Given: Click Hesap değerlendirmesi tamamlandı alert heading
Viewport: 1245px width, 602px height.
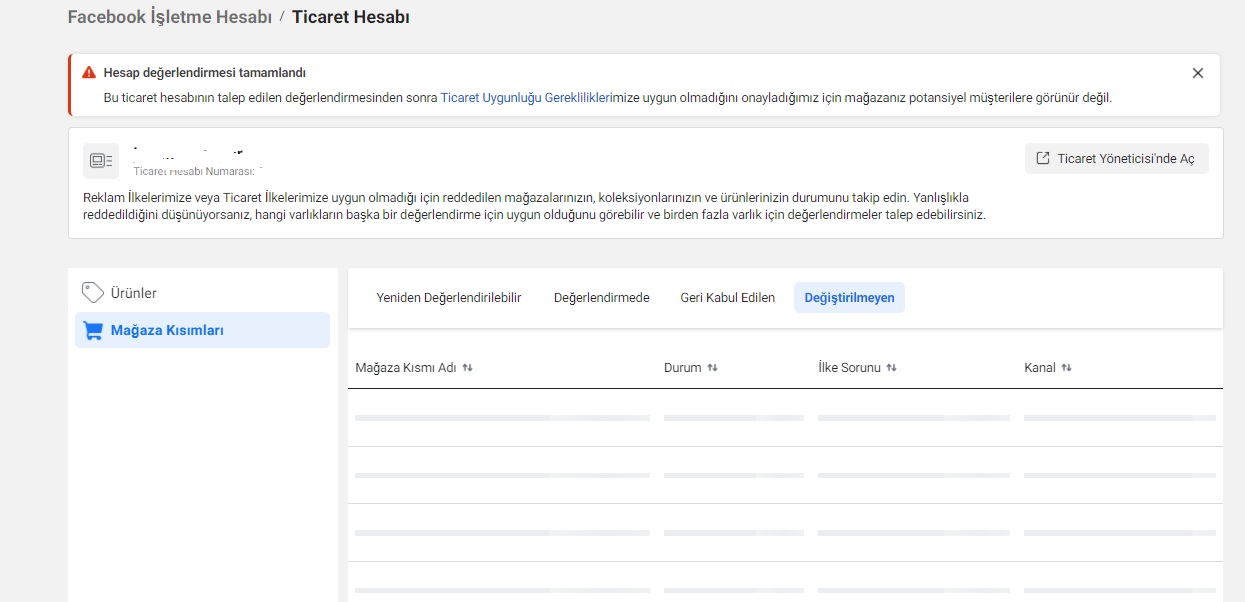Looking at the screenshot, I should [204, 73].
